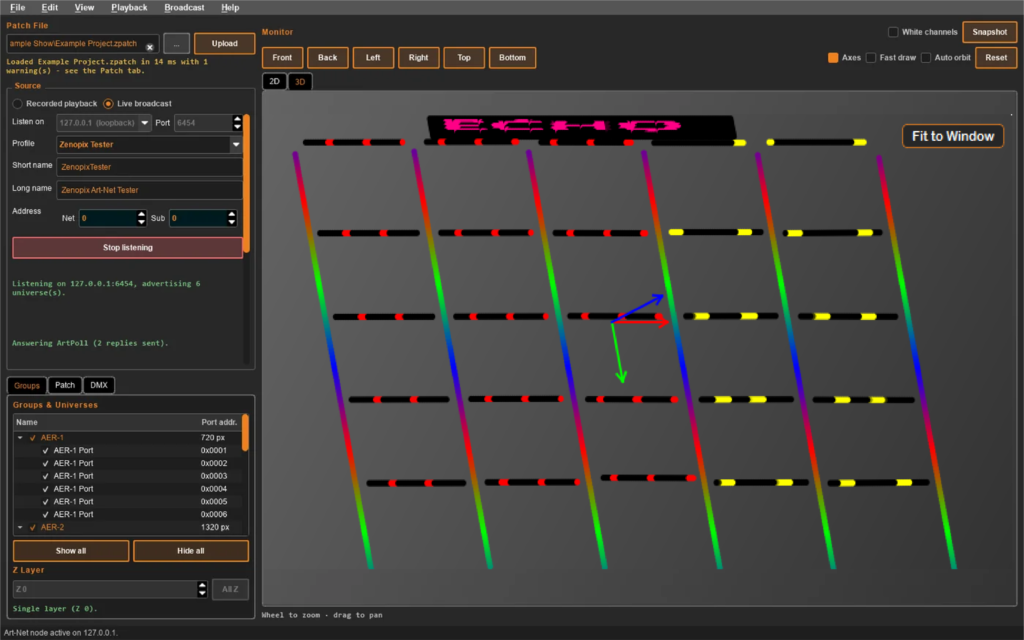1024x640 pixels.
Task: Switch to the Groups tab
Action: 27,385
